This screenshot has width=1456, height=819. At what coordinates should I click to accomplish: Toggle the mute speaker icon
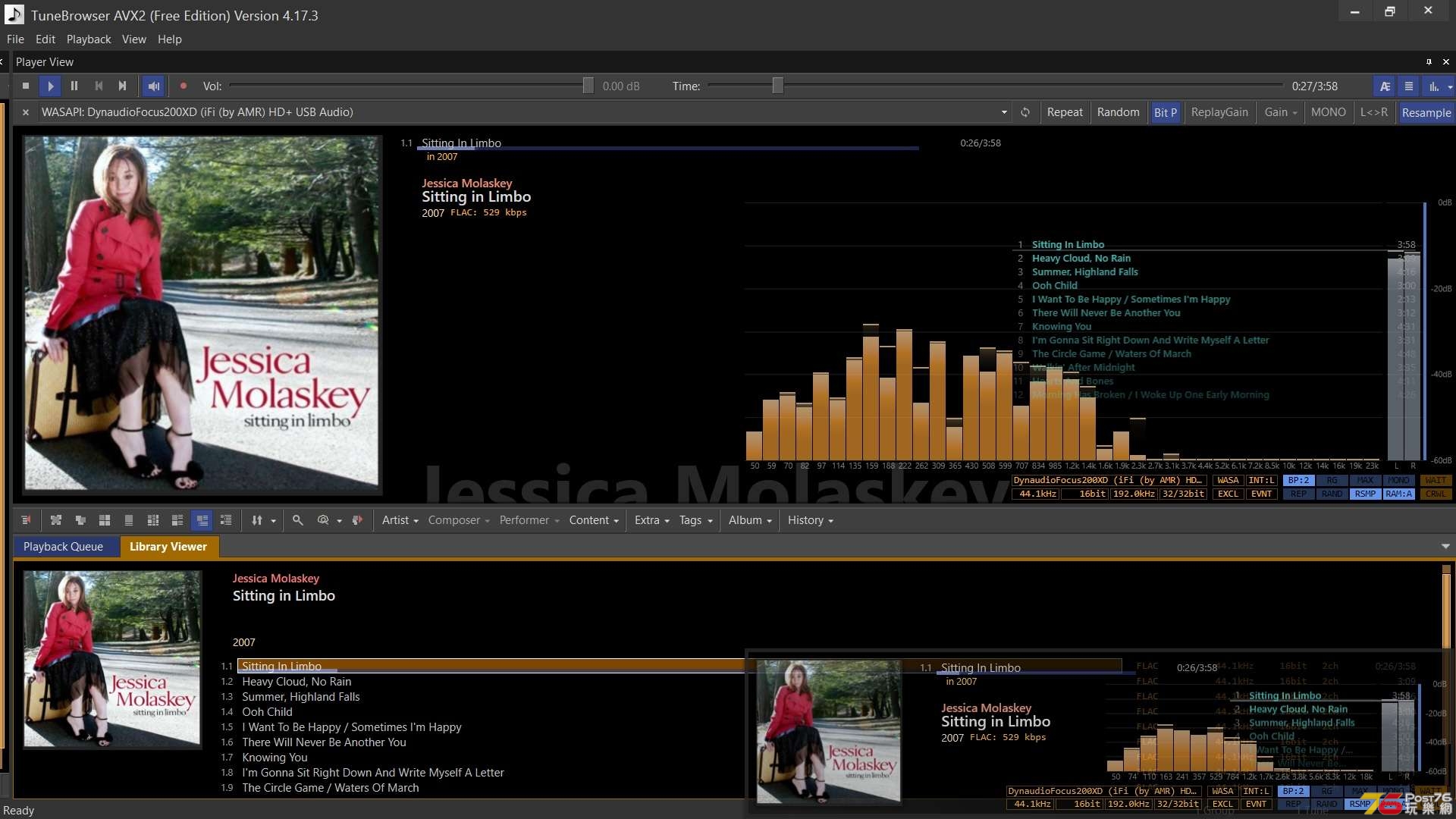click(153, 86)
